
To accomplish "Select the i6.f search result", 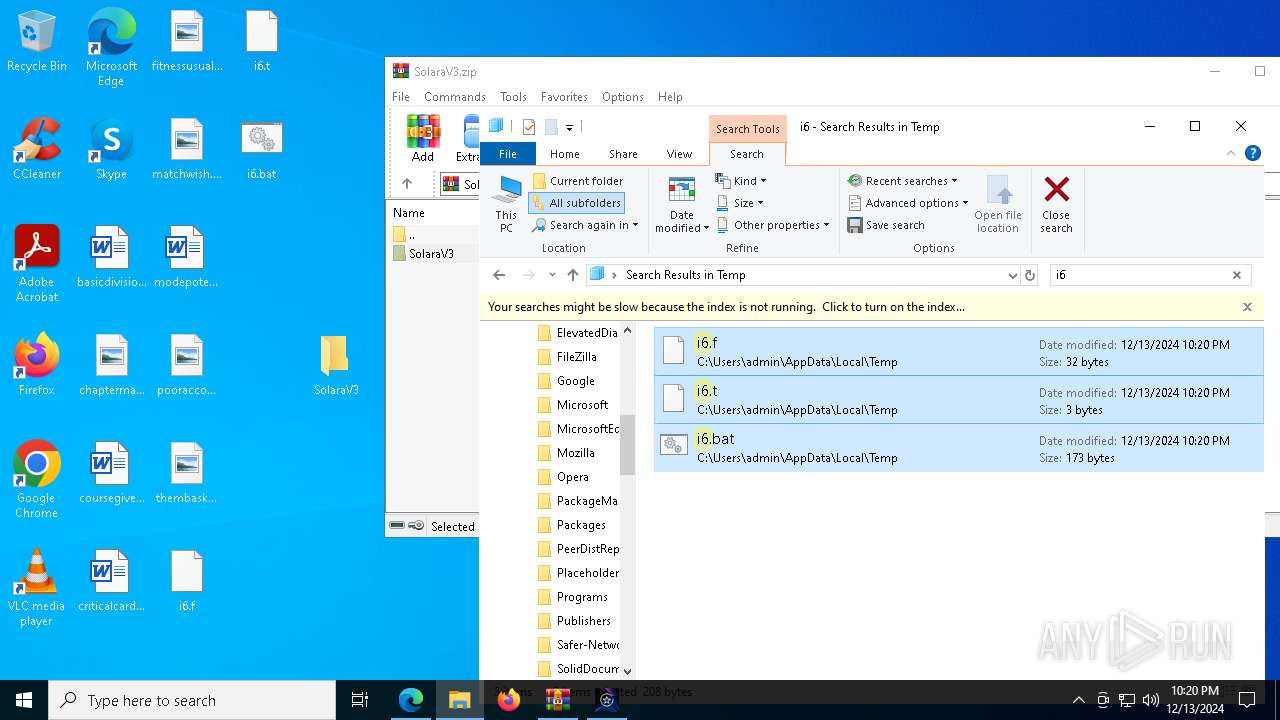I will (x=958, y=352).
